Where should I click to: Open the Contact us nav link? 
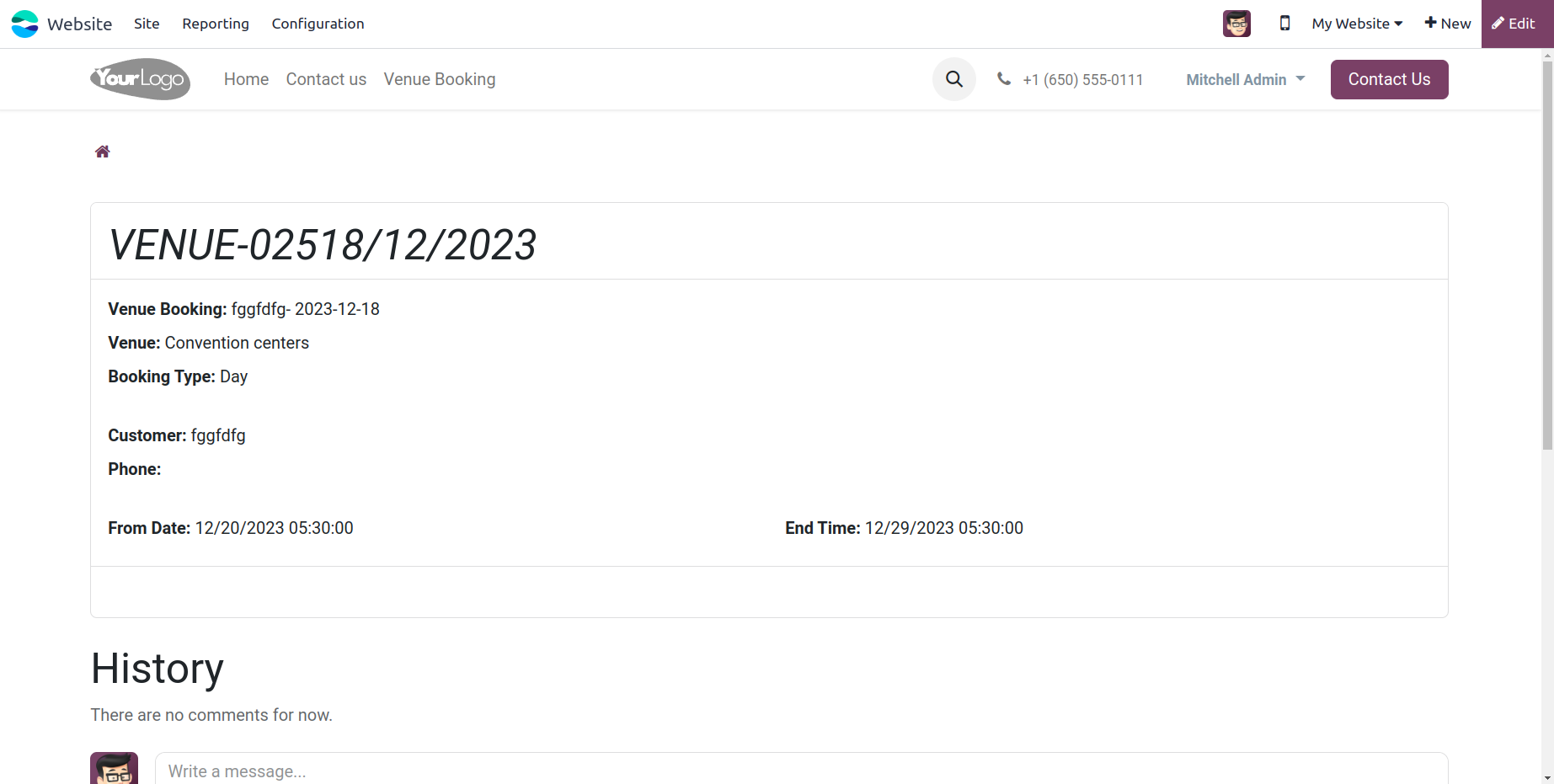tap(326, 79)
